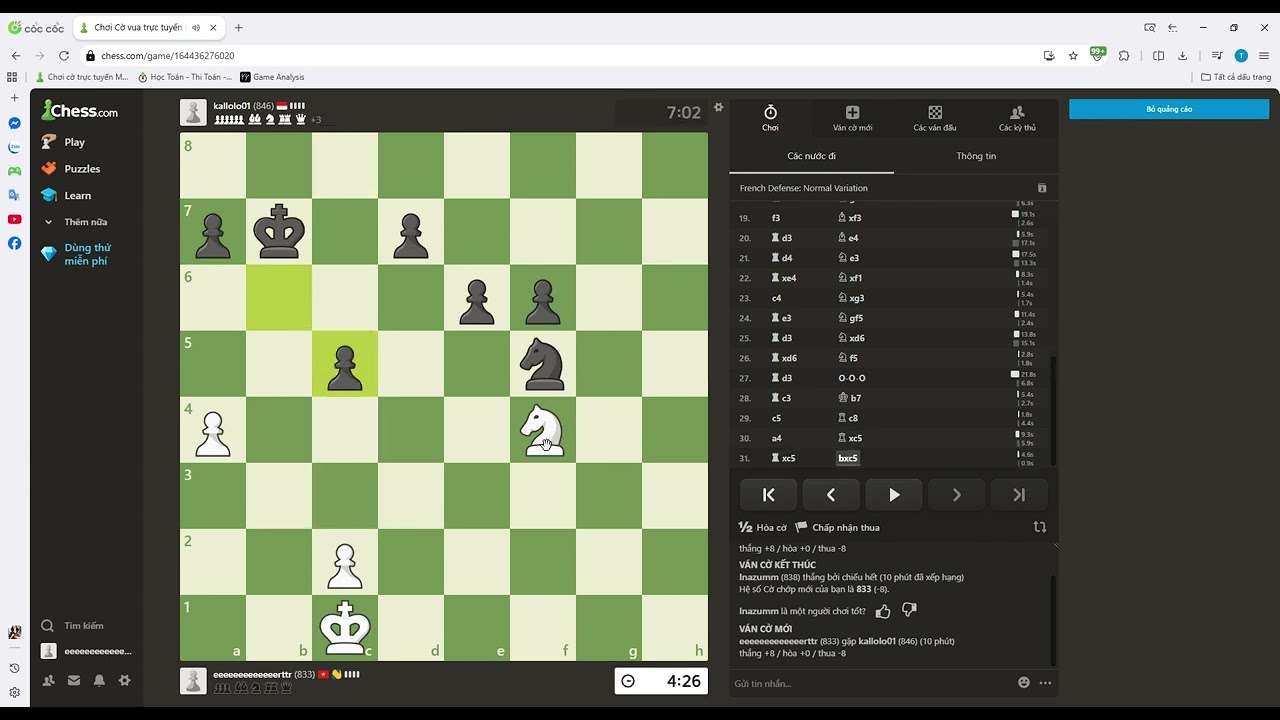Switch to the Các nước đi tab

(811, 156)
